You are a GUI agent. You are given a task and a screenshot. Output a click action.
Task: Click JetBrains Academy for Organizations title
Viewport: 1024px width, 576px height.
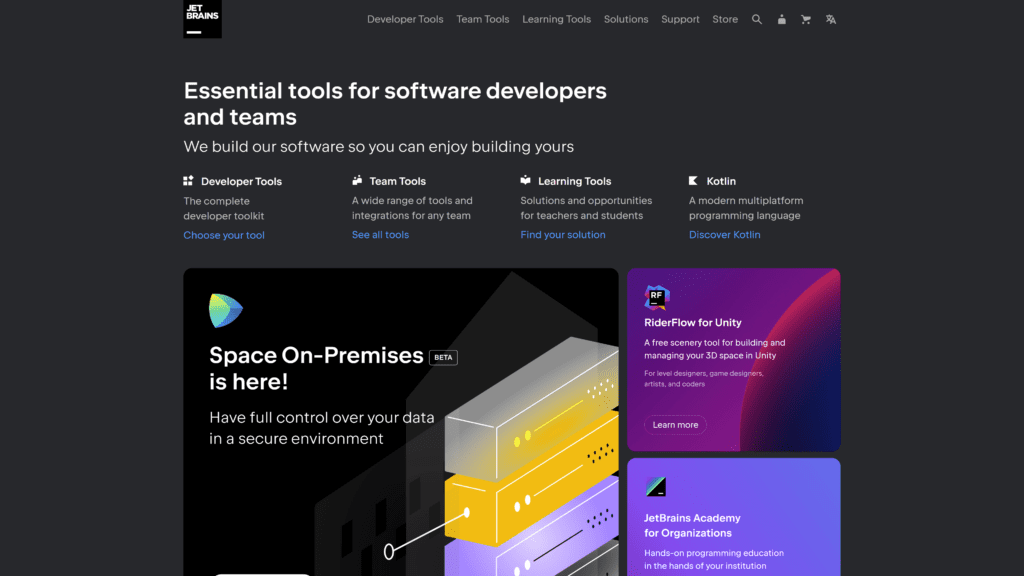(x=692, y=526)
